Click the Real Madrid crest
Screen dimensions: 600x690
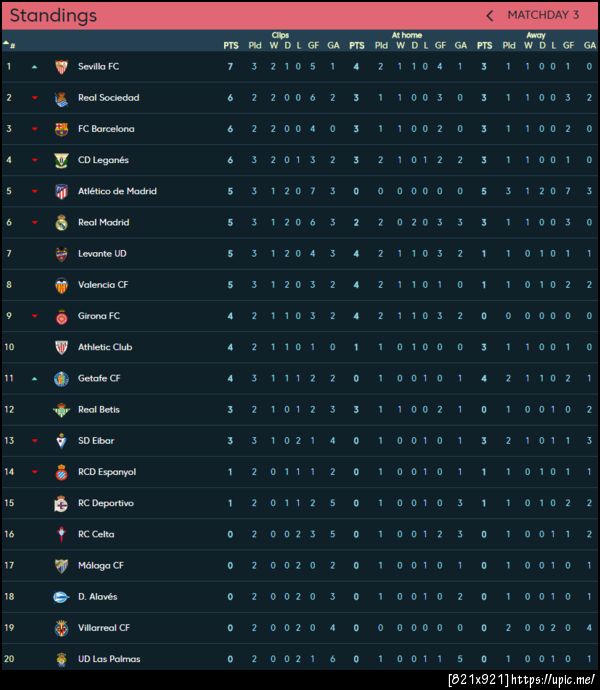pos(61,223)
